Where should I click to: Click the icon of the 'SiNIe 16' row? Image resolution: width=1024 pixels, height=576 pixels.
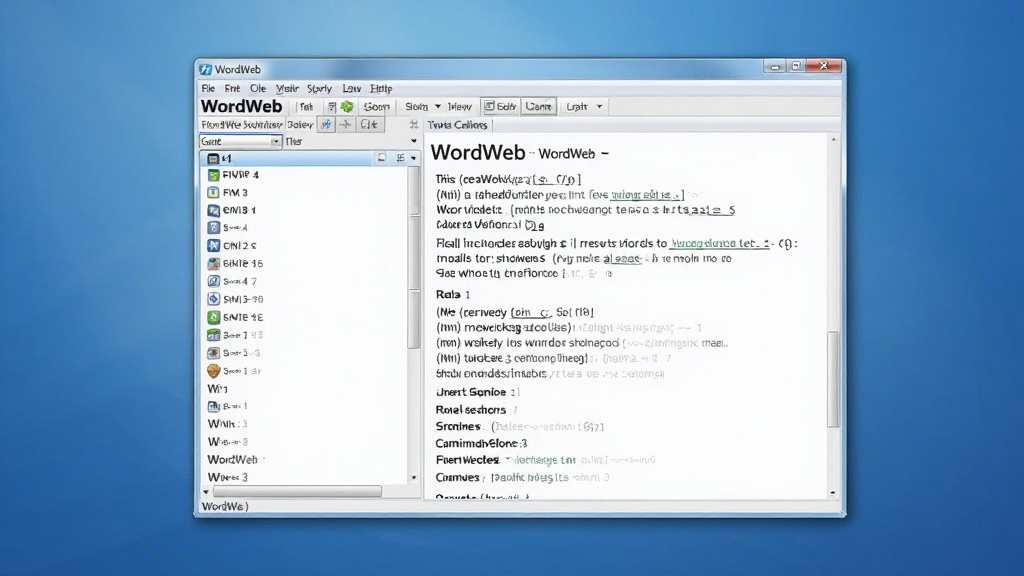point(214,264)
